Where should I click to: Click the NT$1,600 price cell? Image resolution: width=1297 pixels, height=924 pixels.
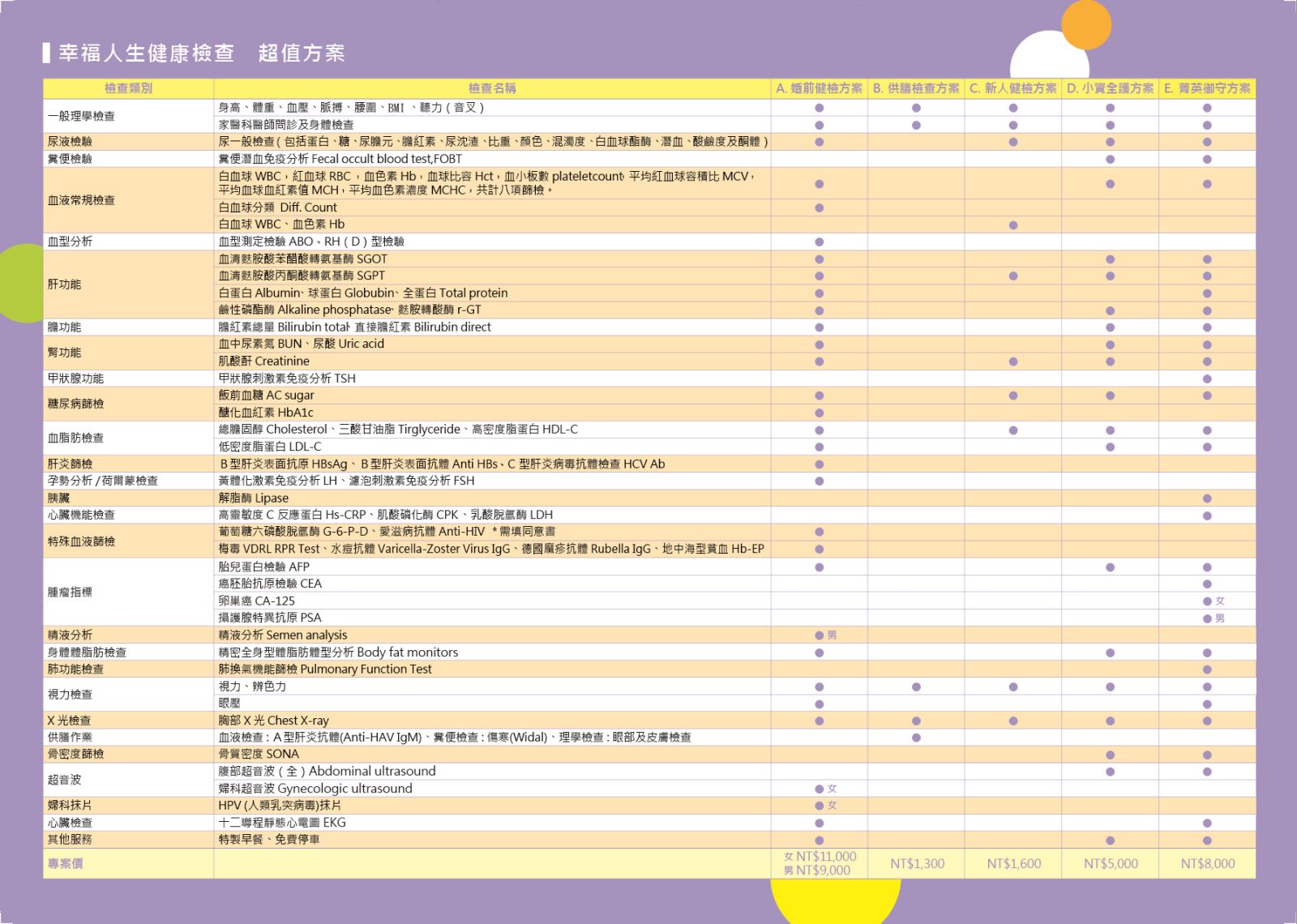coord(1013,864)
